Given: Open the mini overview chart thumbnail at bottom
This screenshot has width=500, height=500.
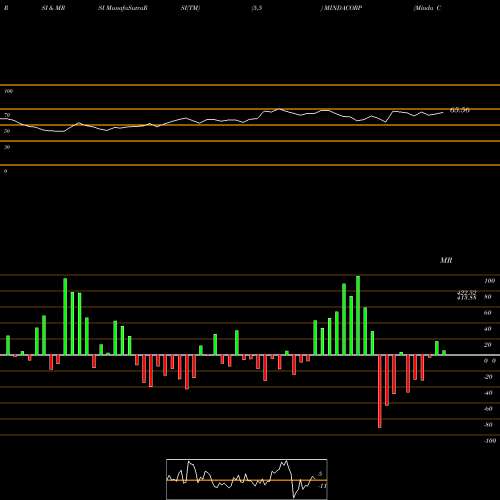Looking at the screenshot, I should [247, 479].
